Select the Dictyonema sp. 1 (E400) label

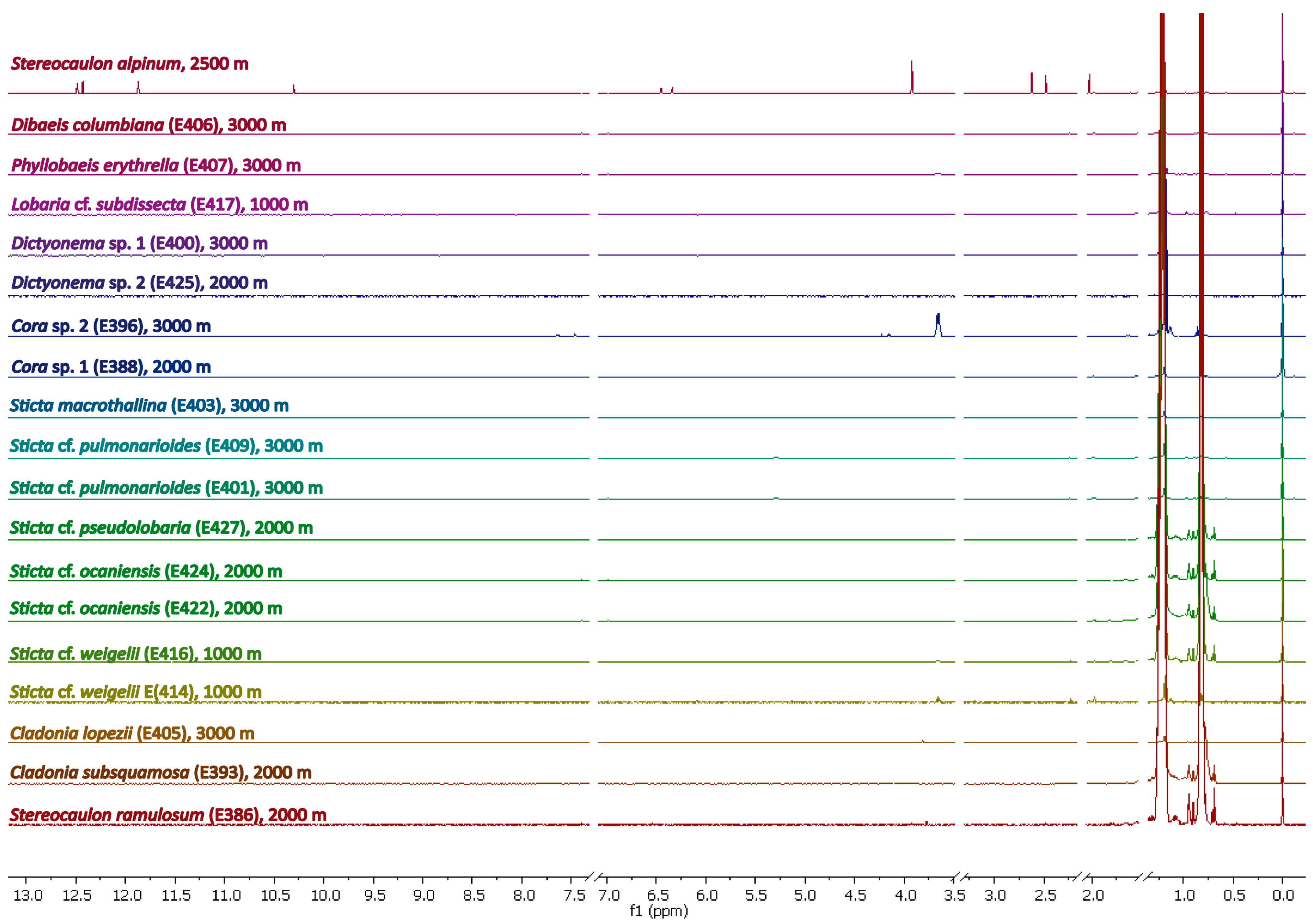(140, 244)
